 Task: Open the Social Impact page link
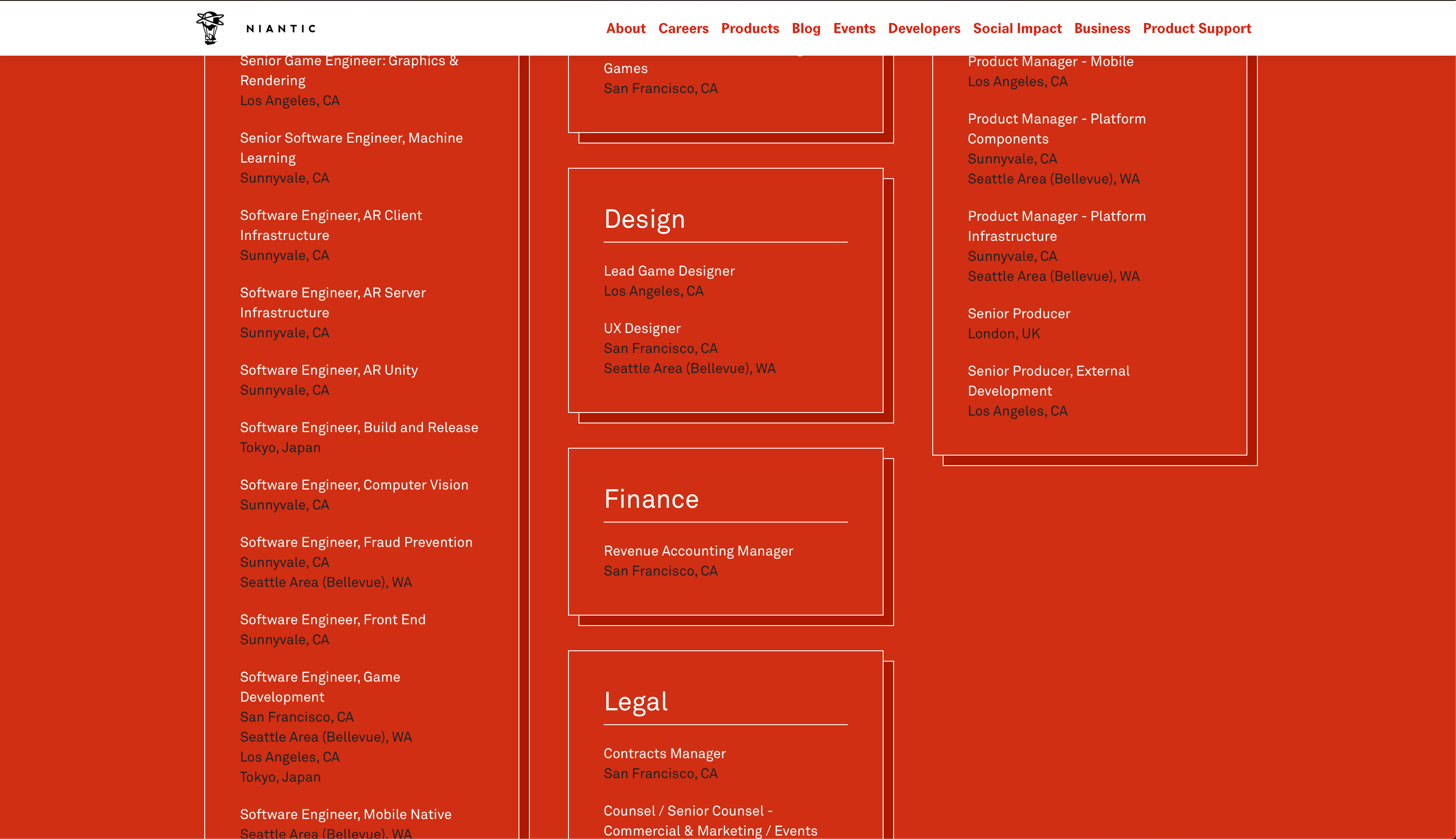pyautogui.click(x=1017, y=28)
